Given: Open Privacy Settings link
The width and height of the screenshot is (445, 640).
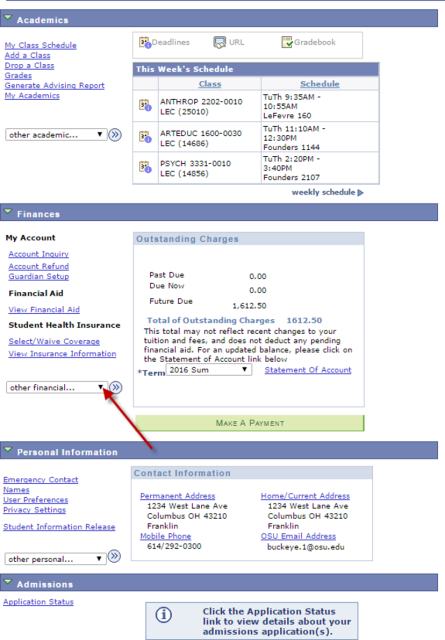Looking at the screenshot, I should [34, 510].
